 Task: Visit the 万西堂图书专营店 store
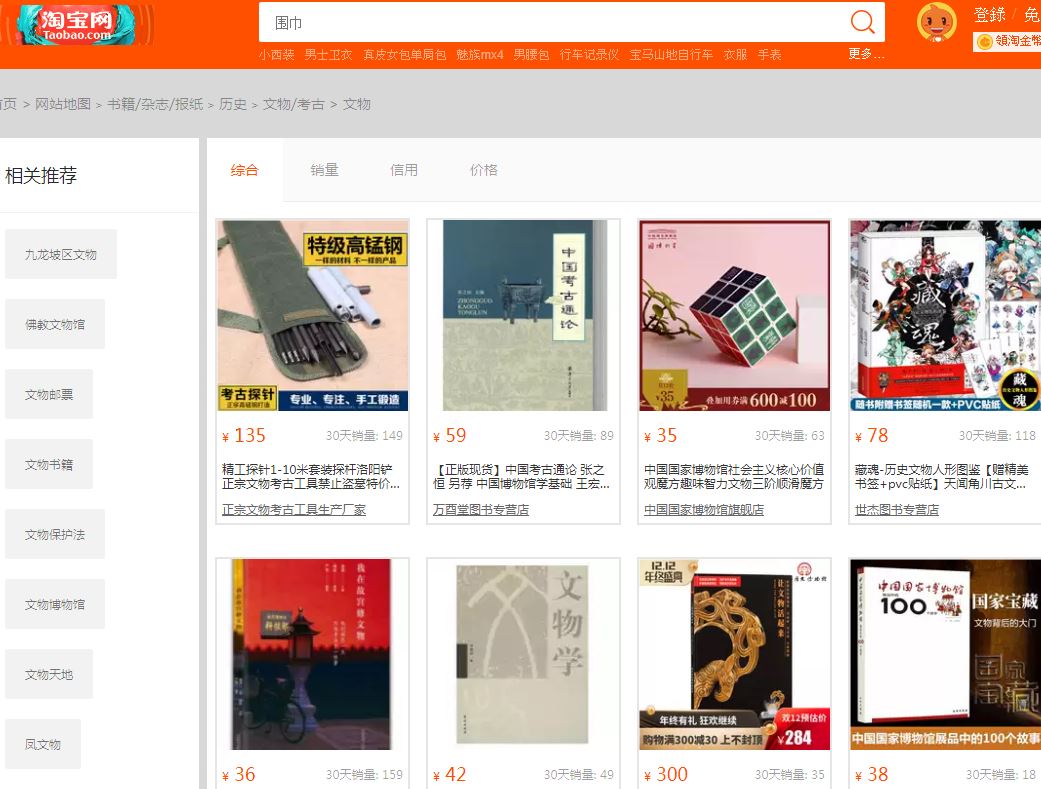483,510
